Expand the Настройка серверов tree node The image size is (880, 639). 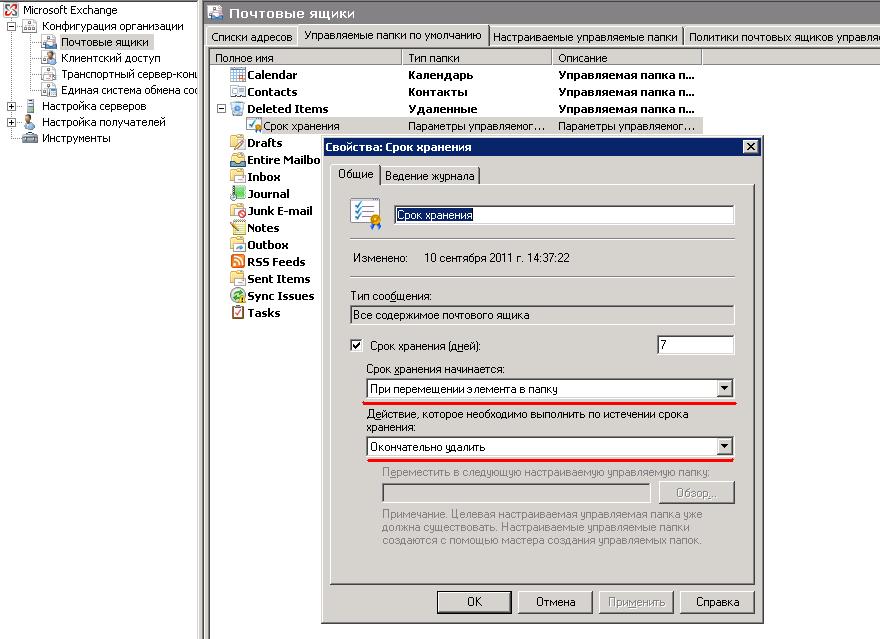(x=11, y=106)
